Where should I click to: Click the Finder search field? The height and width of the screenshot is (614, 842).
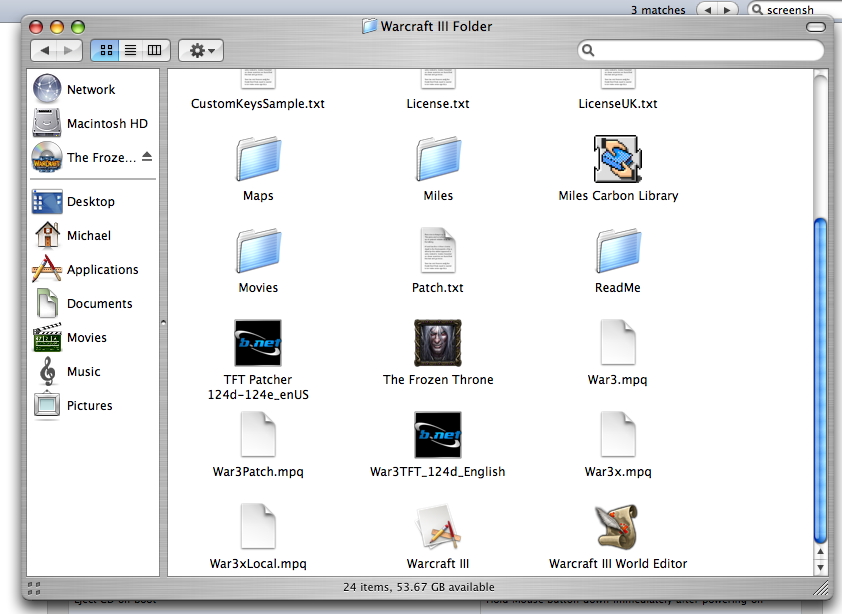tap(701, 50)
